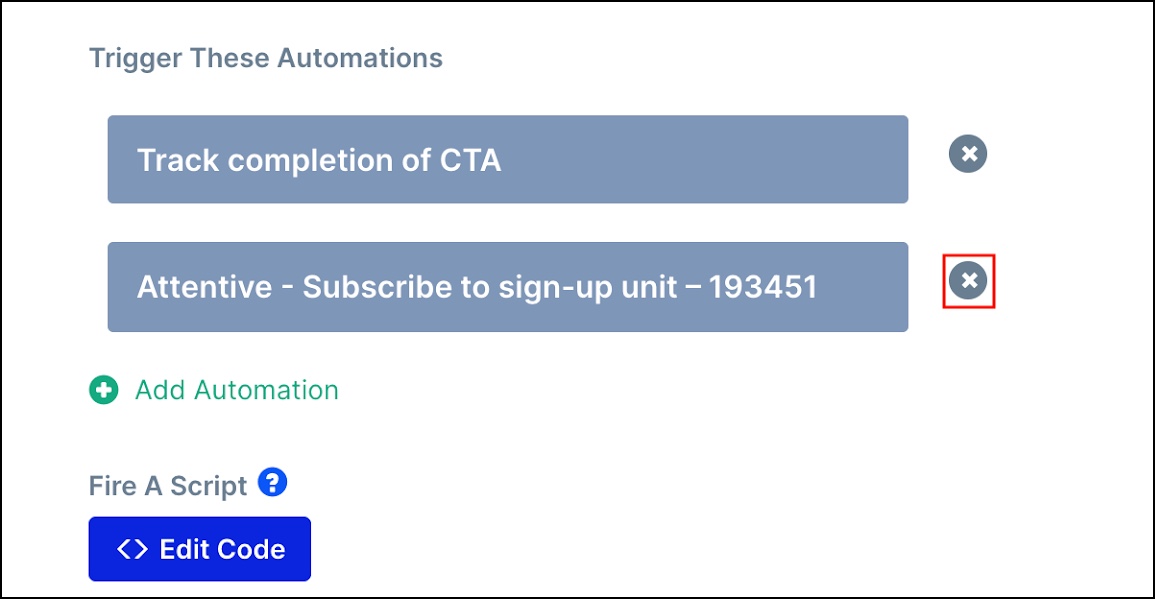Delete the Attentive Subscribe automation using its X
Viewport: 1155px width, 599px height.
tap(967, 280)
